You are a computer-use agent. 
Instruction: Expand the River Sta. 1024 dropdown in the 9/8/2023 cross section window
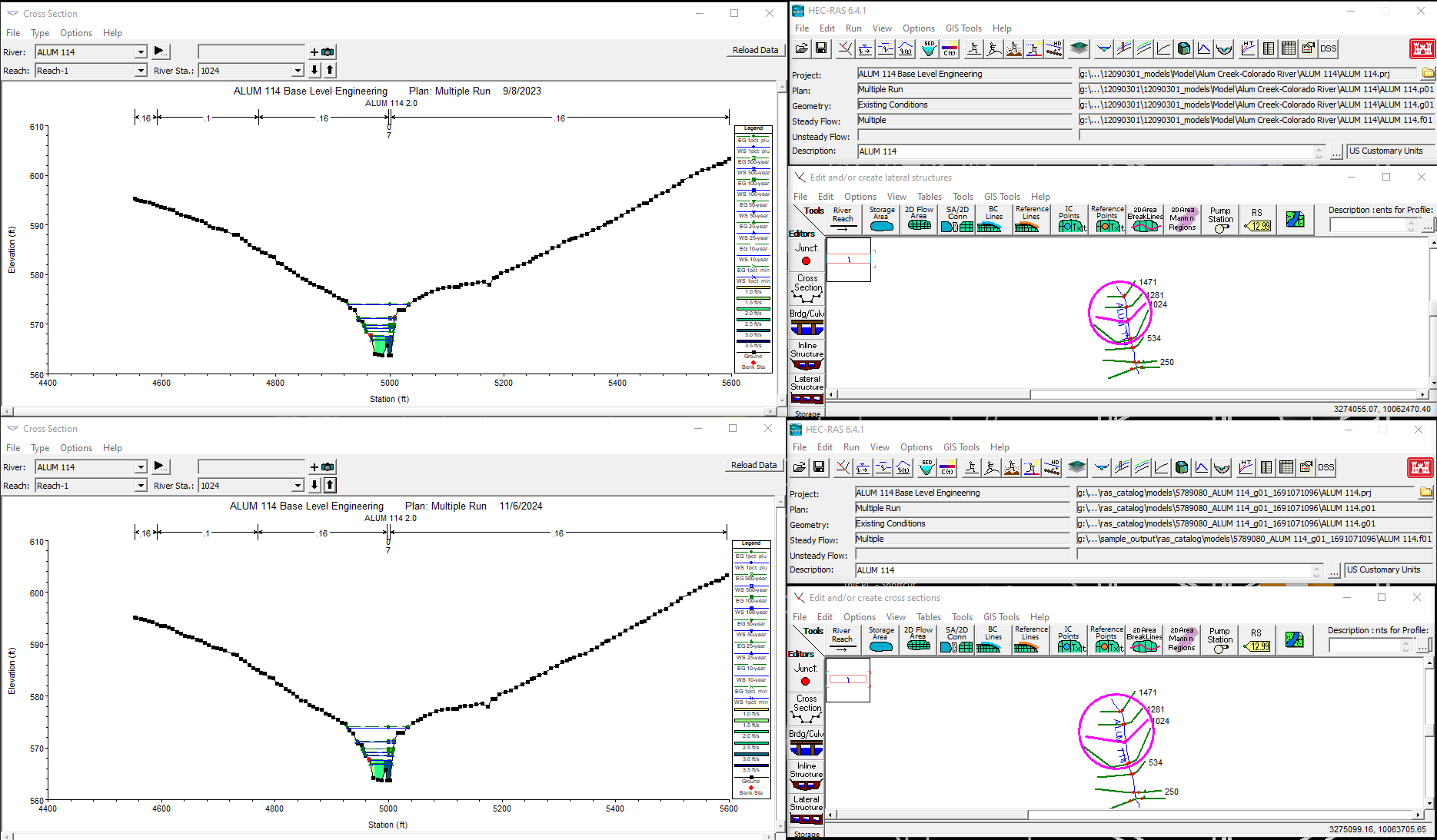pyautogui.click(x=298, y=71)
